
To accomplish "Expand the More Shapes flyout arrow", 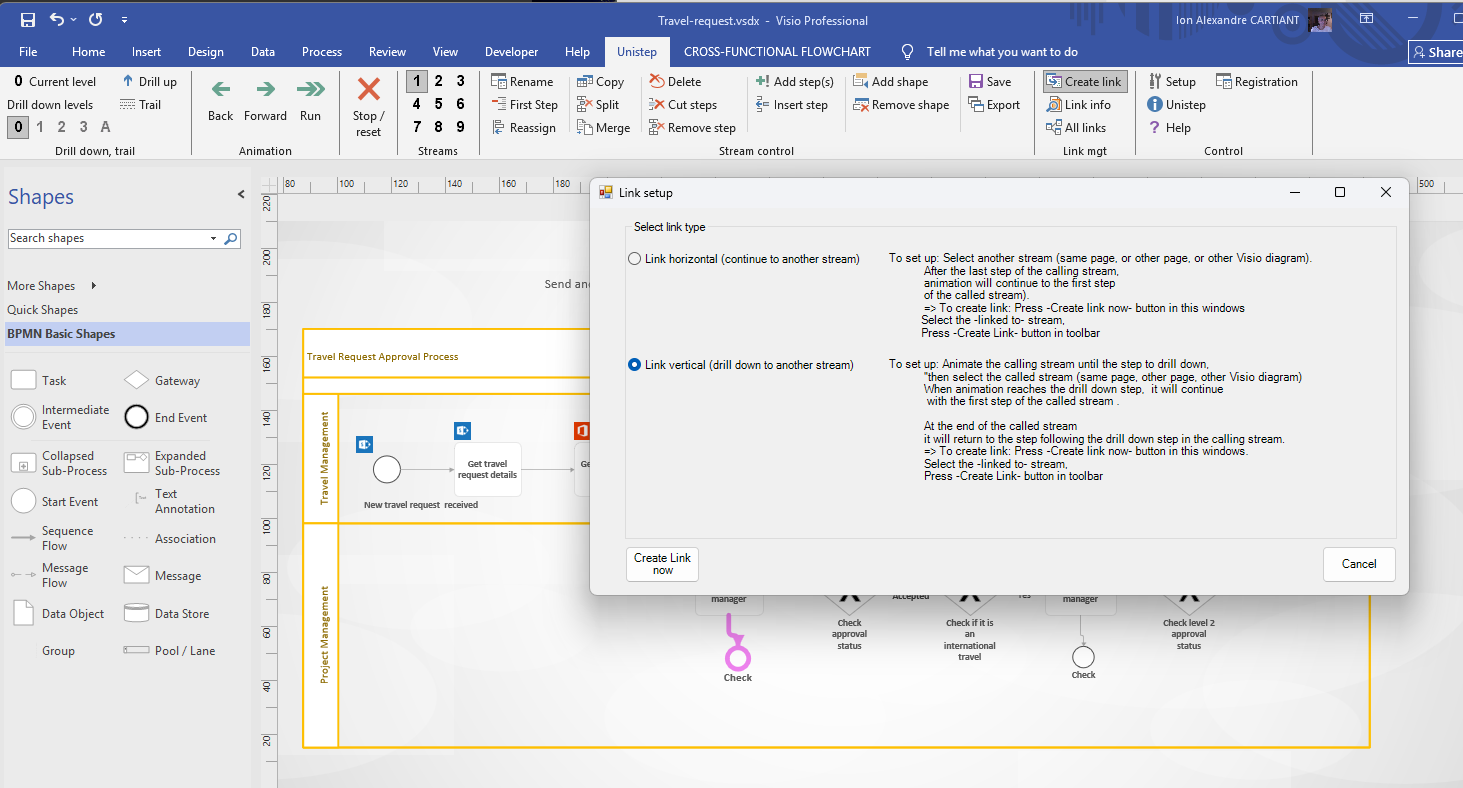I will [x=94, y=286].
